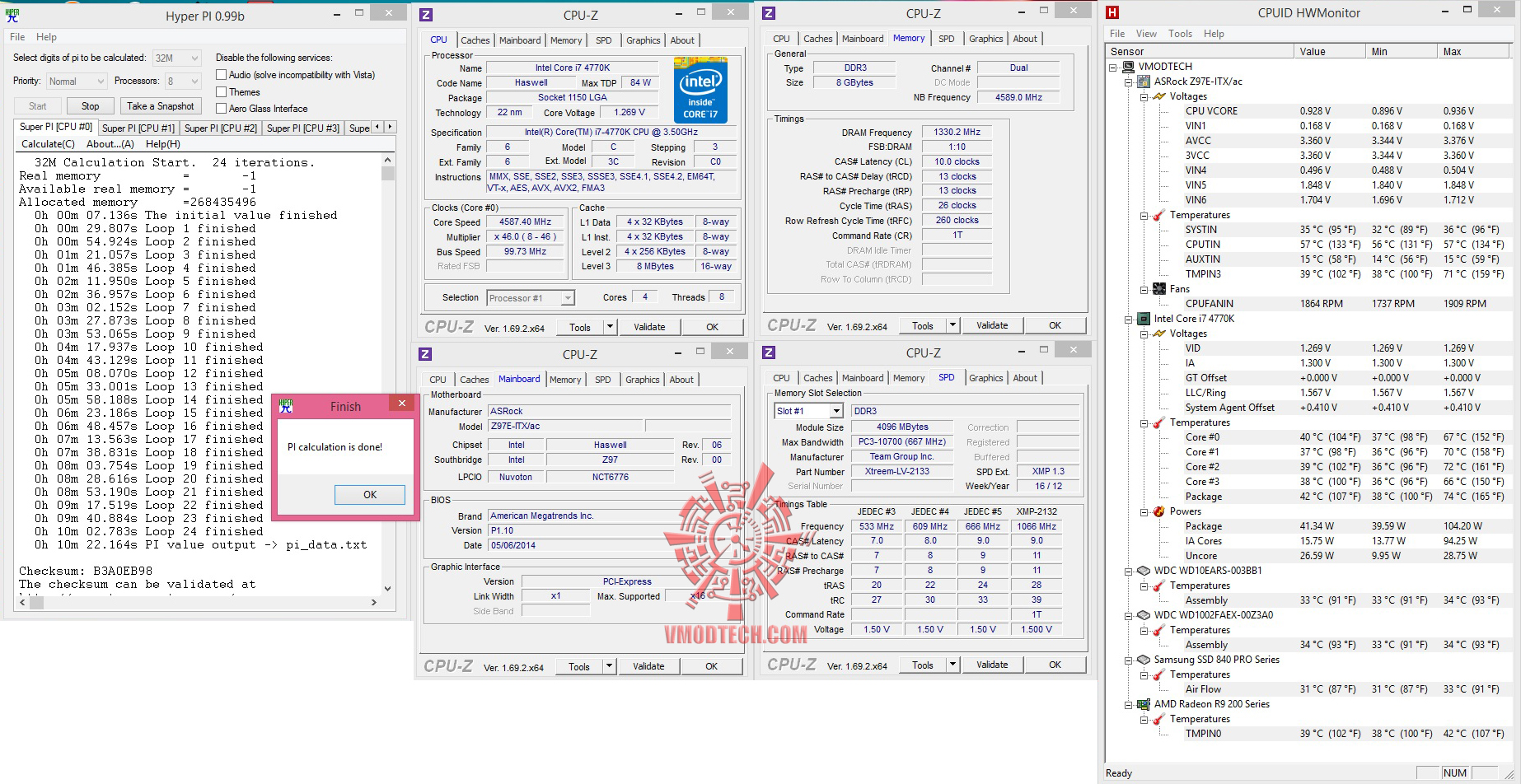The image size is (1521, 784).
Task: Click the red H icon of CPUID HWMonitor
Action: coord(1112,12)
